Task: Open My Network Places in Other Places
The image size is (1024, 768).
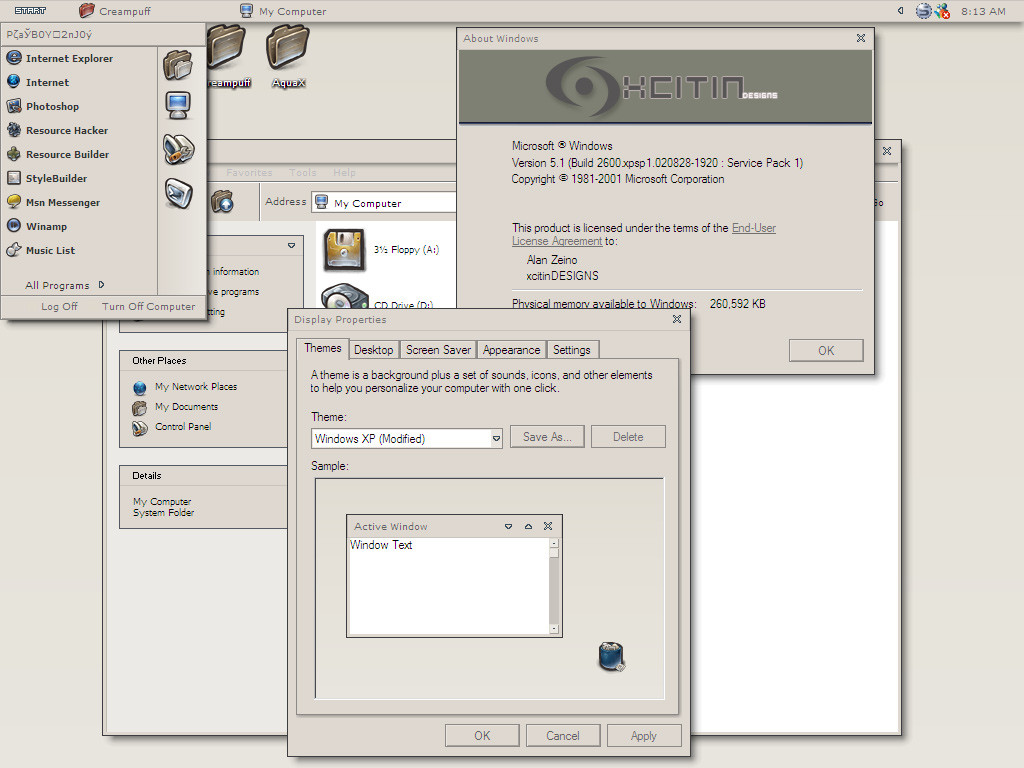Action: (185, 387)
